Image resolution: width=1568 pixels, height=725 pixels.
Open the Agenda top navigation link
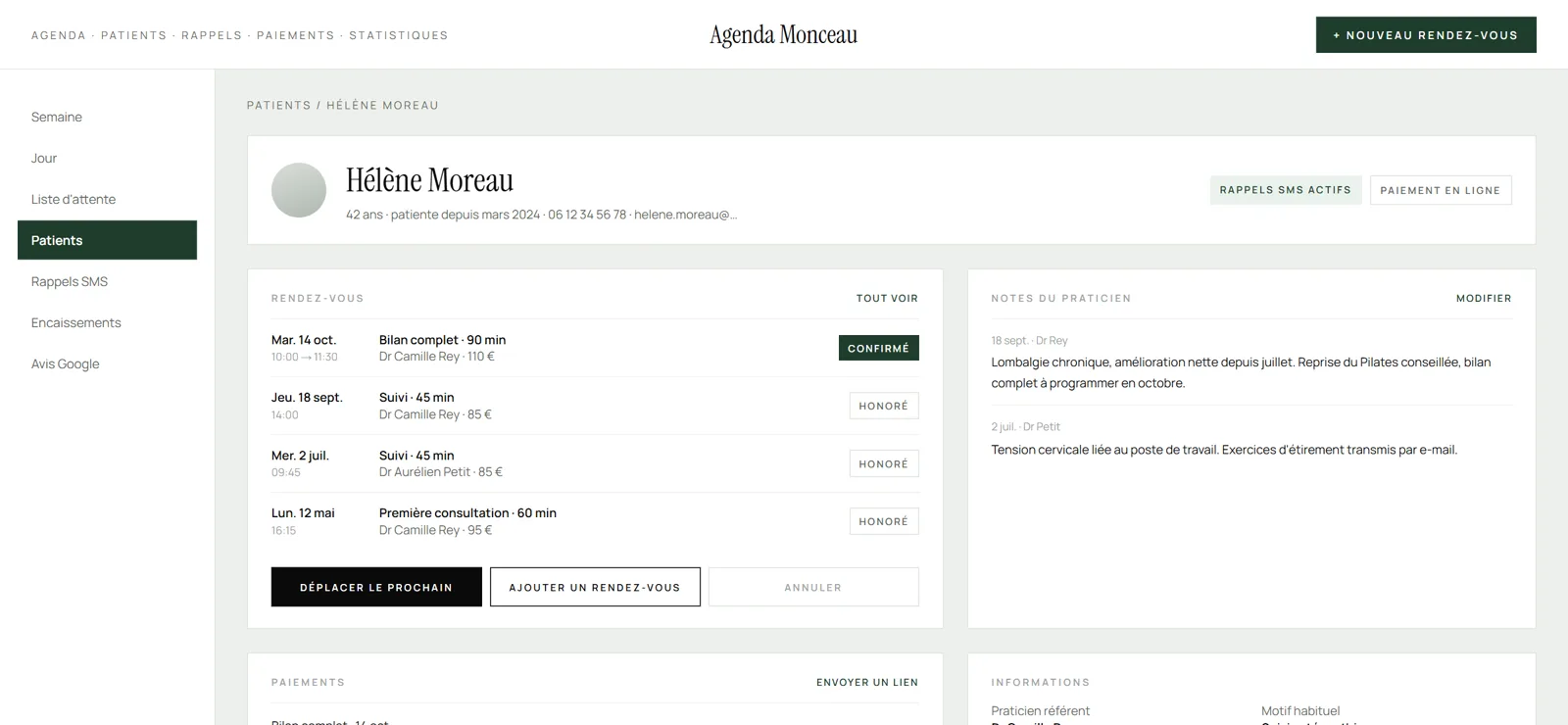tap(59, 35)
